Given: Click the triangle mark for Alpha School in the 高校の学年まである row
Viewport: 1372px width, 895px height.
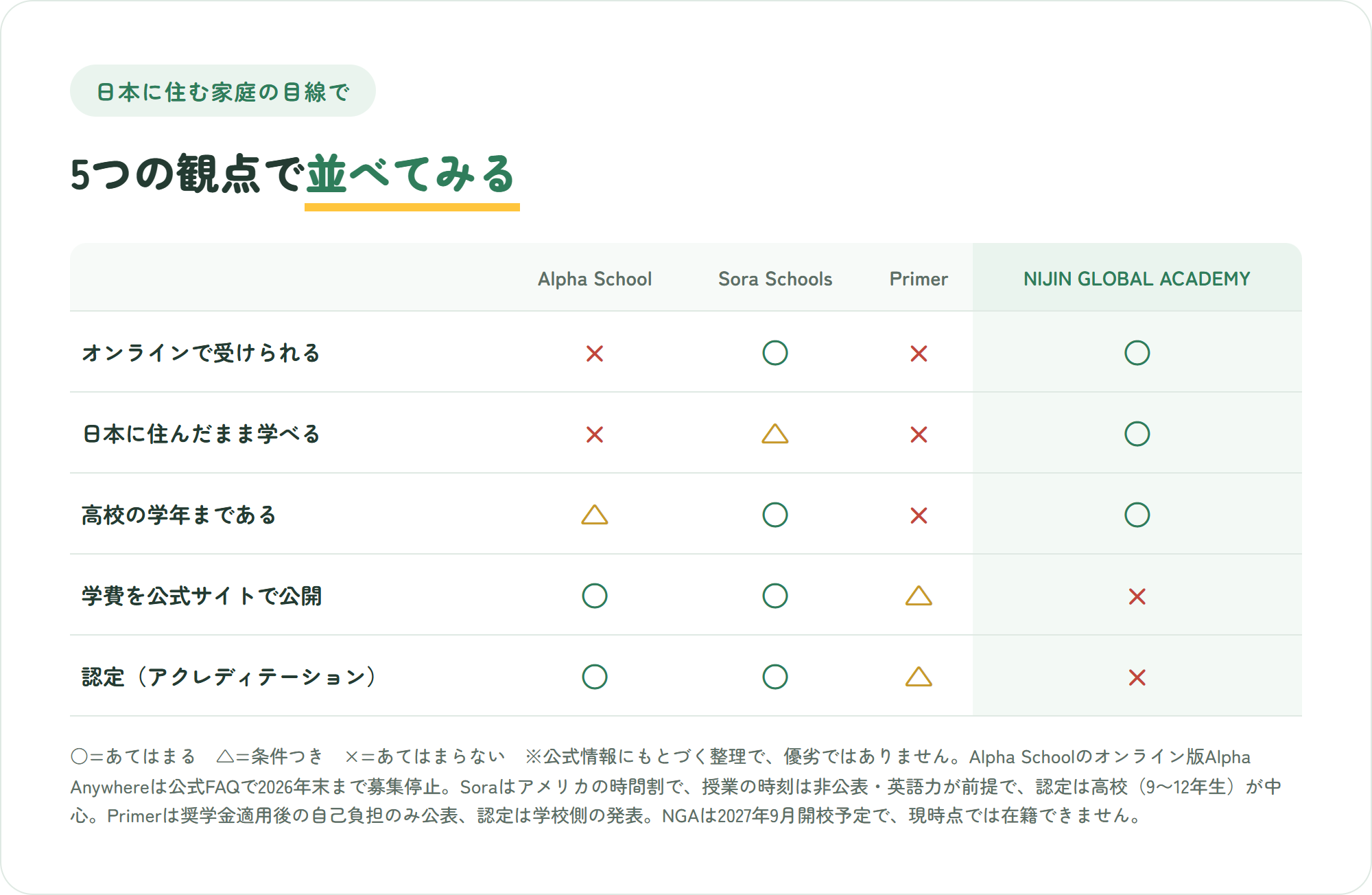Looking at the screenshot, I should (595, 515).
